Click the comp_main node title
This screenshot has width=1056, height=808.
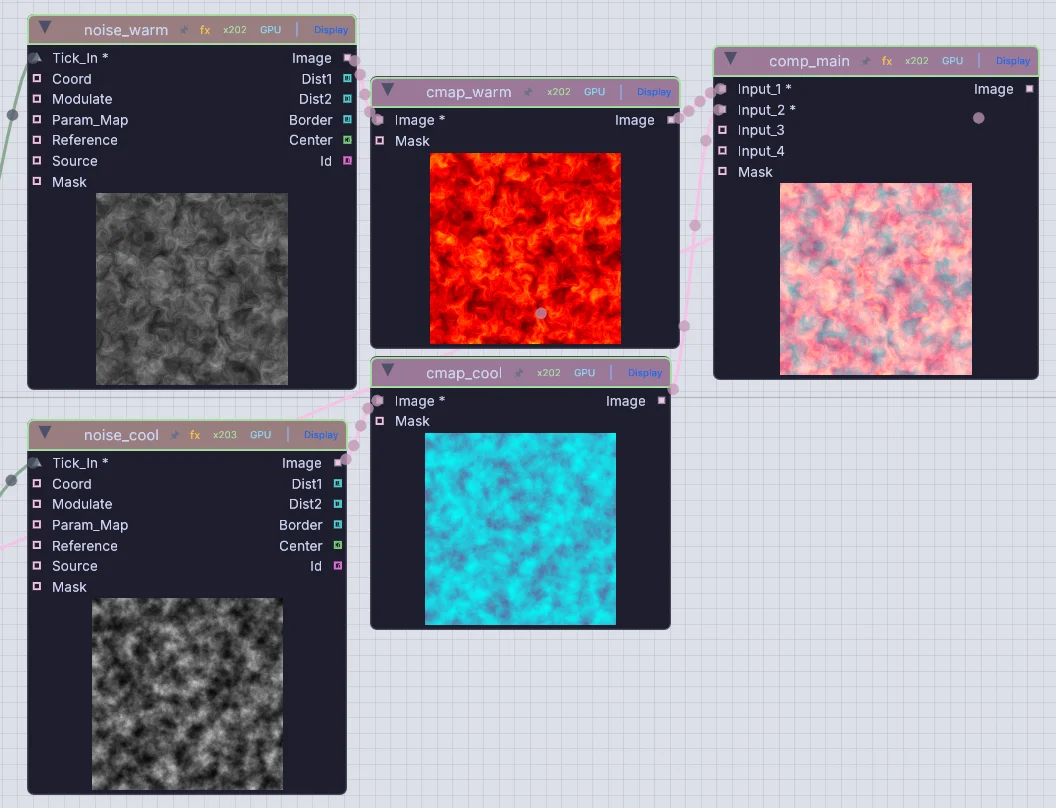(x=809, y=61)
